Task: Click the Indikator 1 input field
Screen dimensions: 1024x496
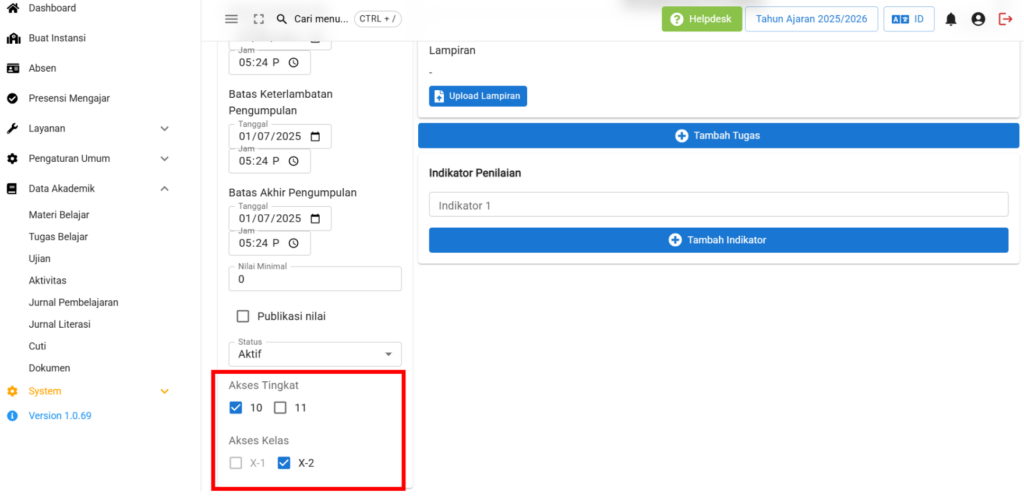Action: pos(718,205)
